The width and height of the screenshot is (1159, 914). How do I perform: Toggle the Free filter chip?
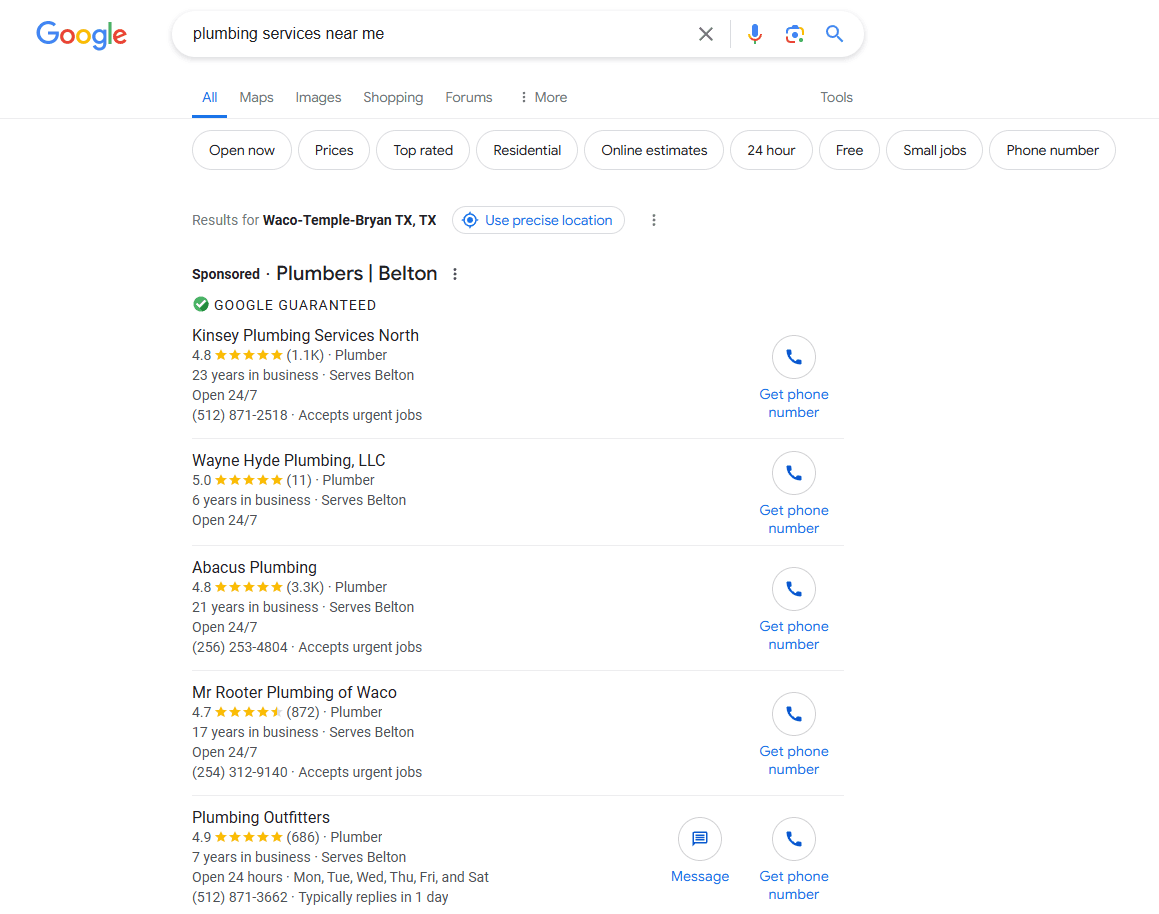click(849, 150)
